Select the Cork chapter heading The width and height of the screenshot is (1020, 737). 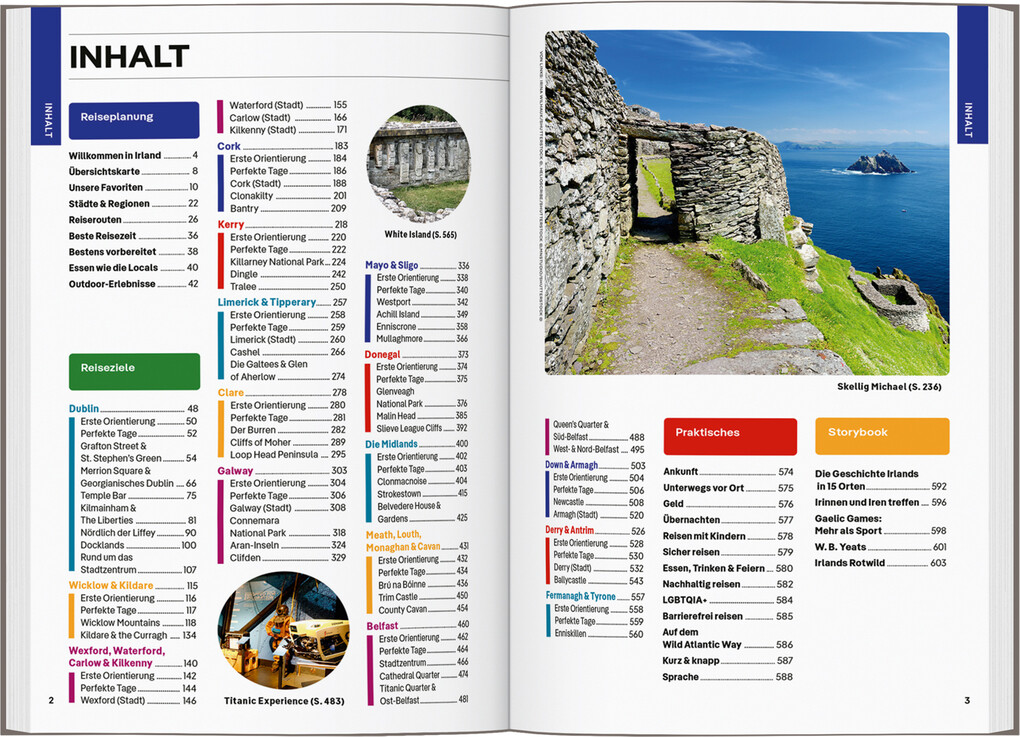283,146
